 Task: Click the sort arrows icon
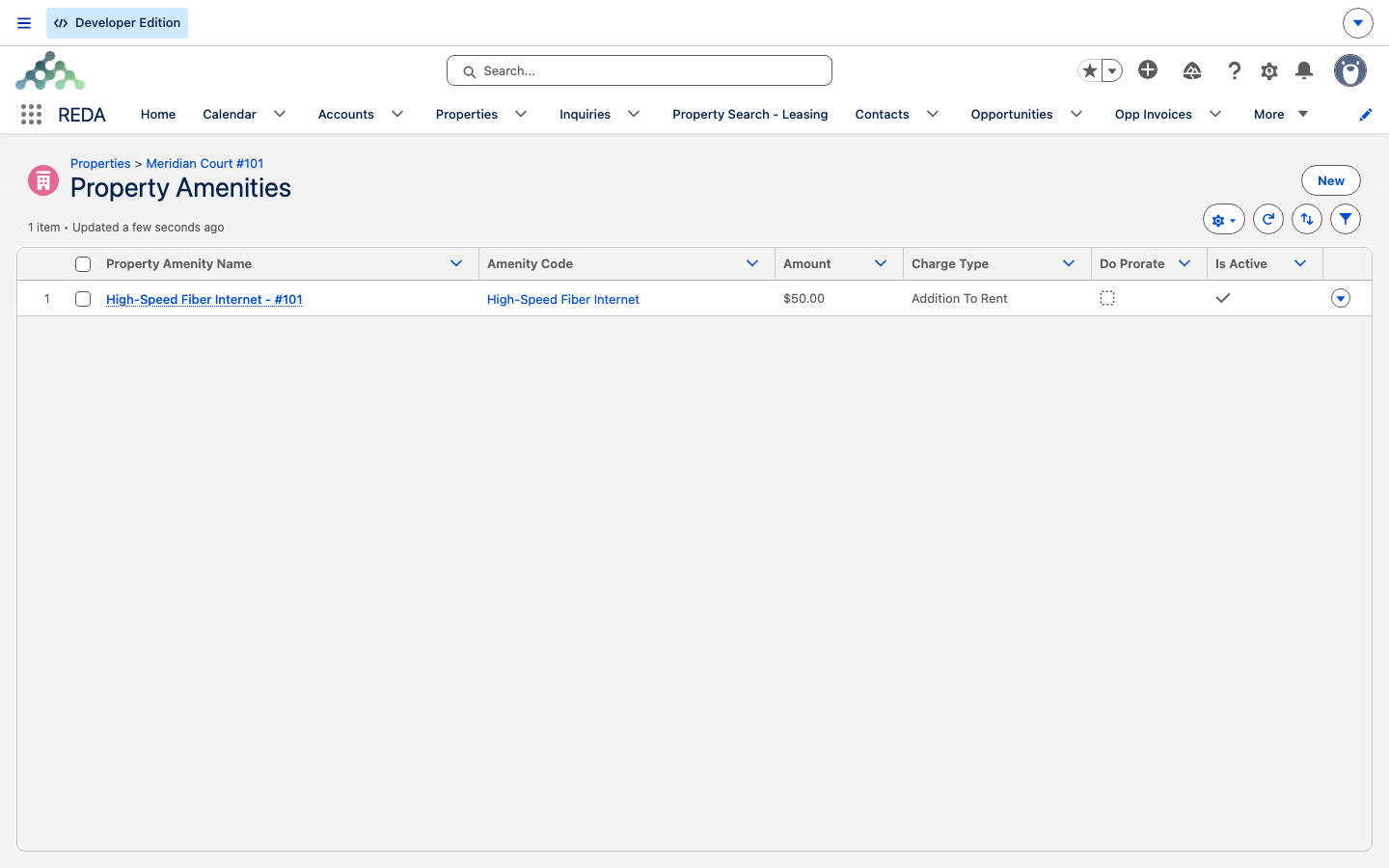pos(1307,219)
